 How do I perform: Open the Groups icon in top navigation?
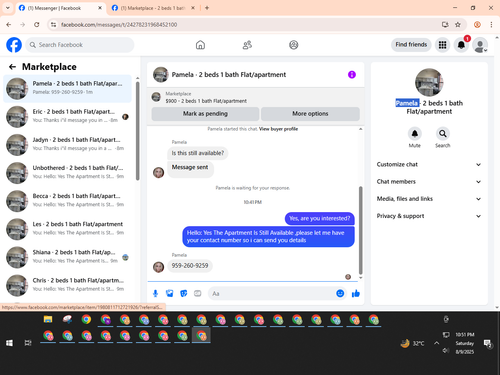[x=294, y=45]
